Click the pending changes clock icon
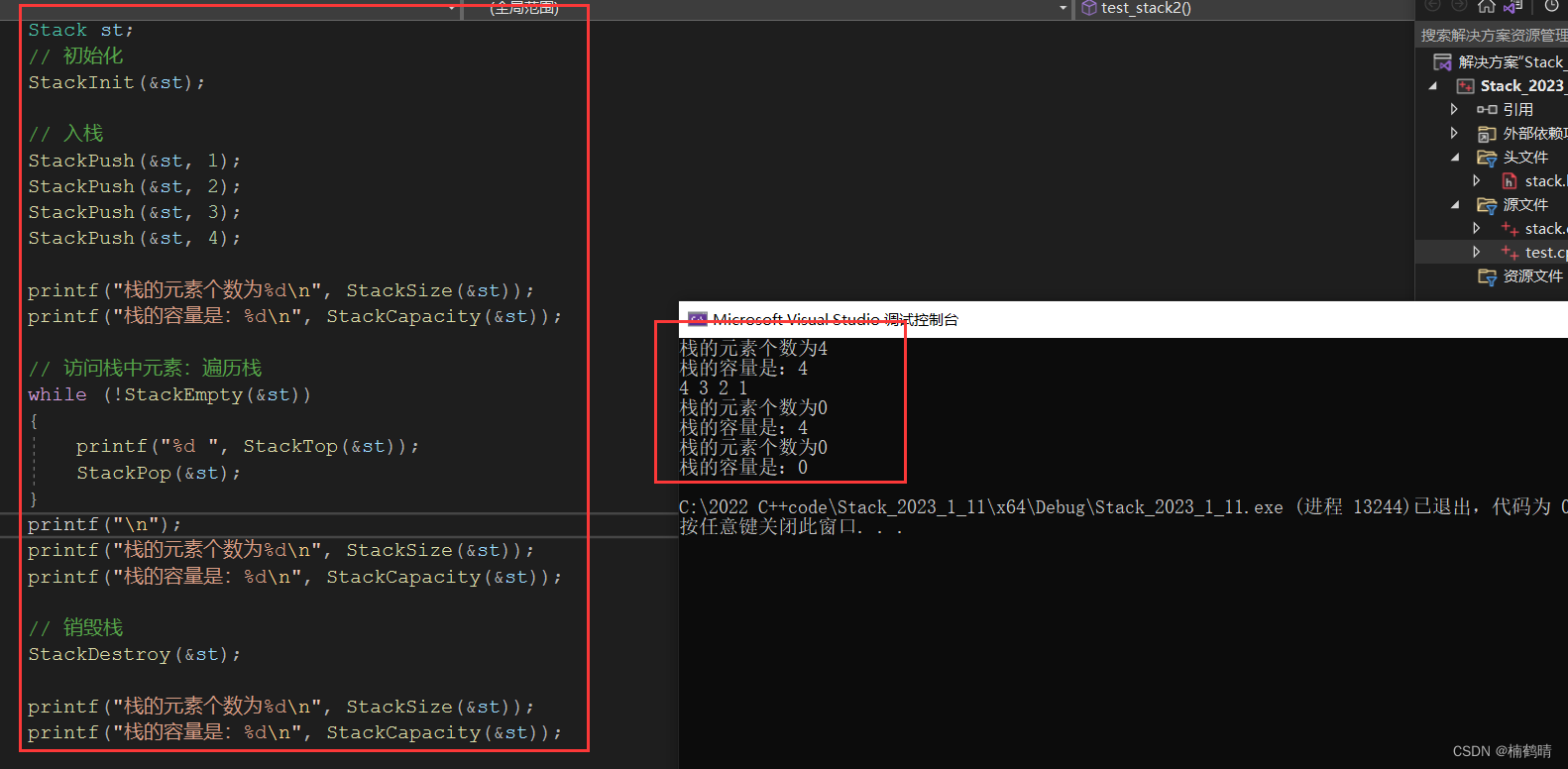 click(1552, 6)
